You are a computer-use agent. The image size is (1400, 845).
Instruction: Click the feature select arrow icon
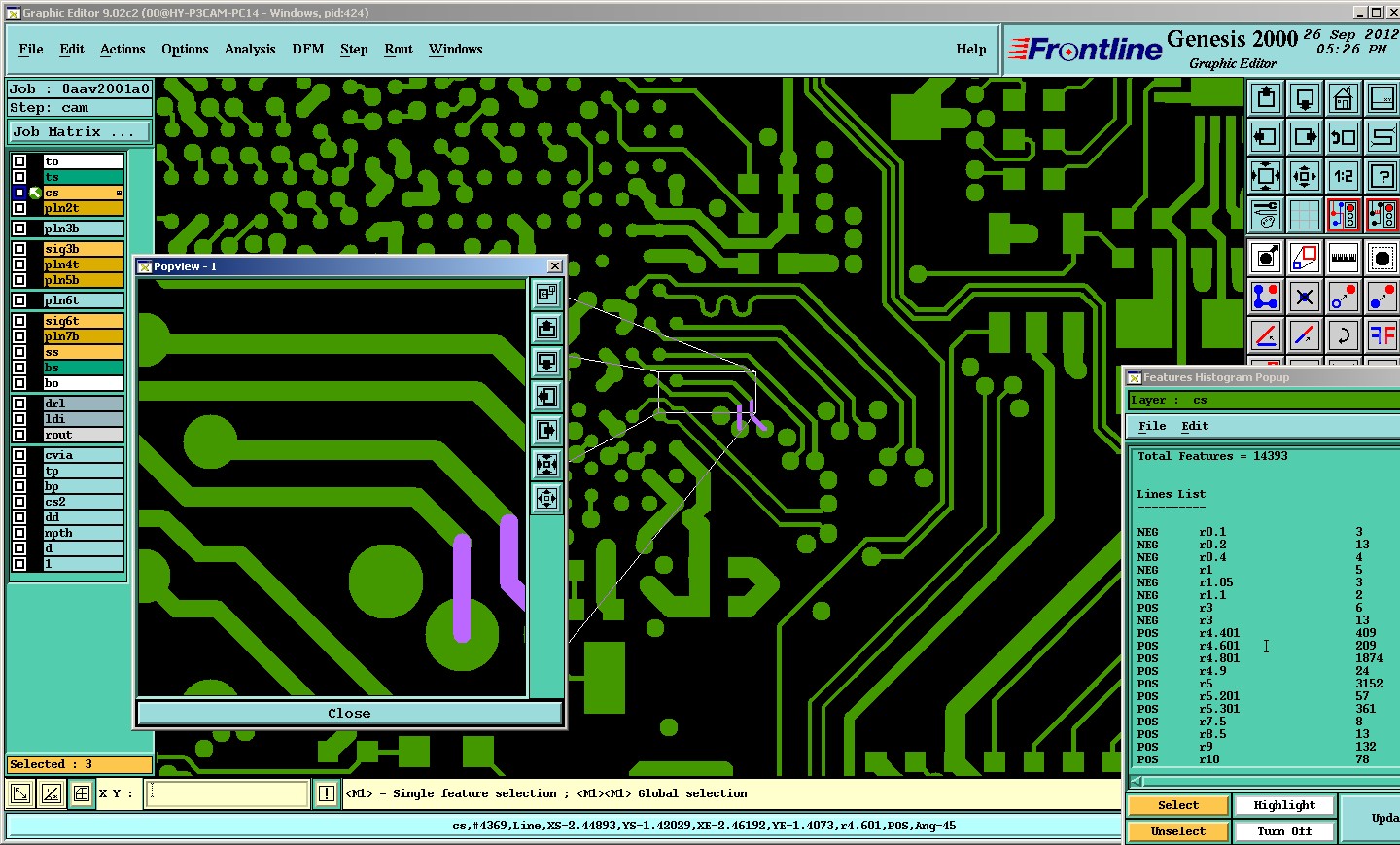pos(1266,258)
